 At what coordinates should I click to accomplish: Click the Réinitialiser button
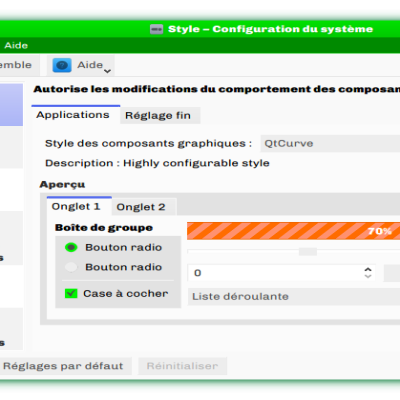click(x=182, y=366)
